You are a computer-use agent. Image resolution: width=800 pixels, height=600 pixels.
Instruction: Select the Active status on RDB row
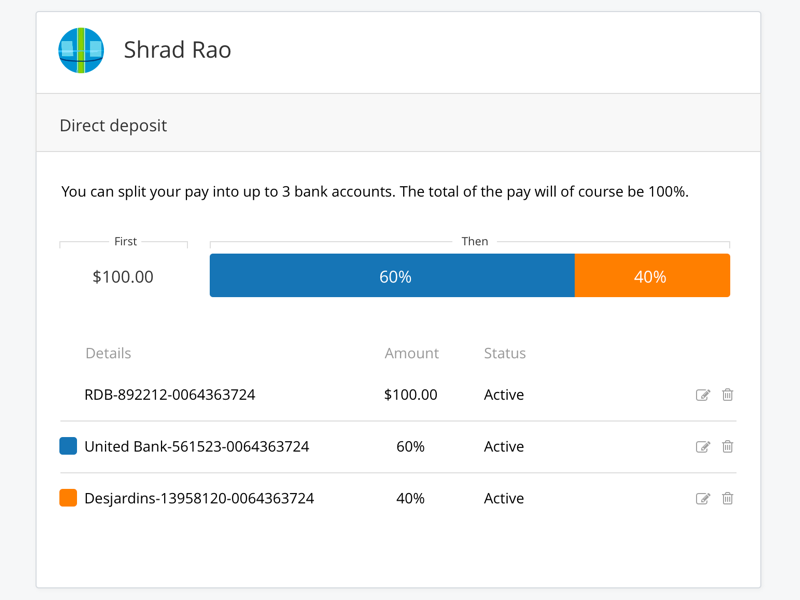click(x=503, y=394)
